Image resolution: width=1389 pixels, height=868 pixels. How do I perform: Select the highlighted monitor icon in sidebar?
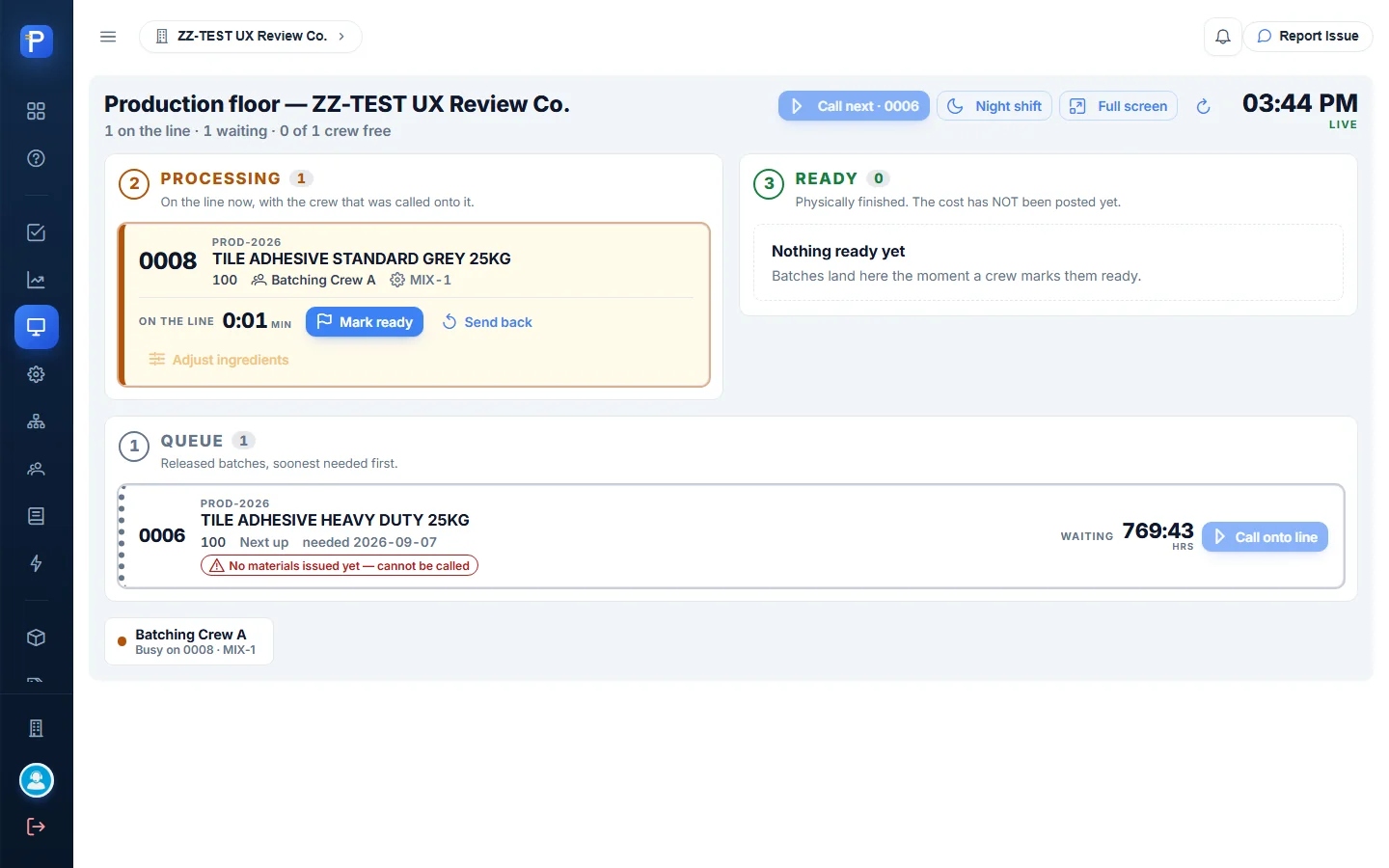tap(37, 327)
